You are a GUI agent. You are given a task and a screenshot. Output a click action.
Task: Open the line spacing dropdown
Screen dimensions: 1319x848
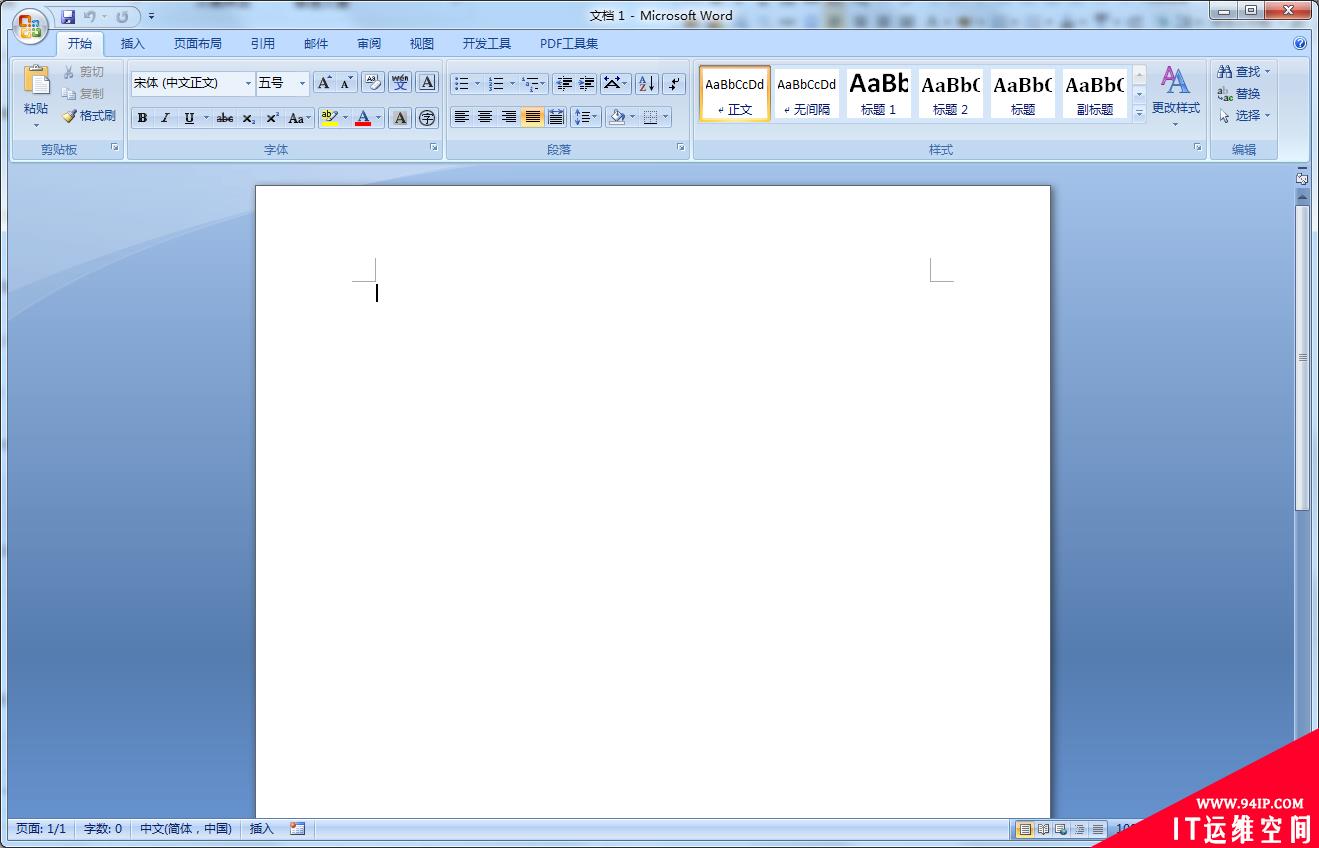pos(586,117)
